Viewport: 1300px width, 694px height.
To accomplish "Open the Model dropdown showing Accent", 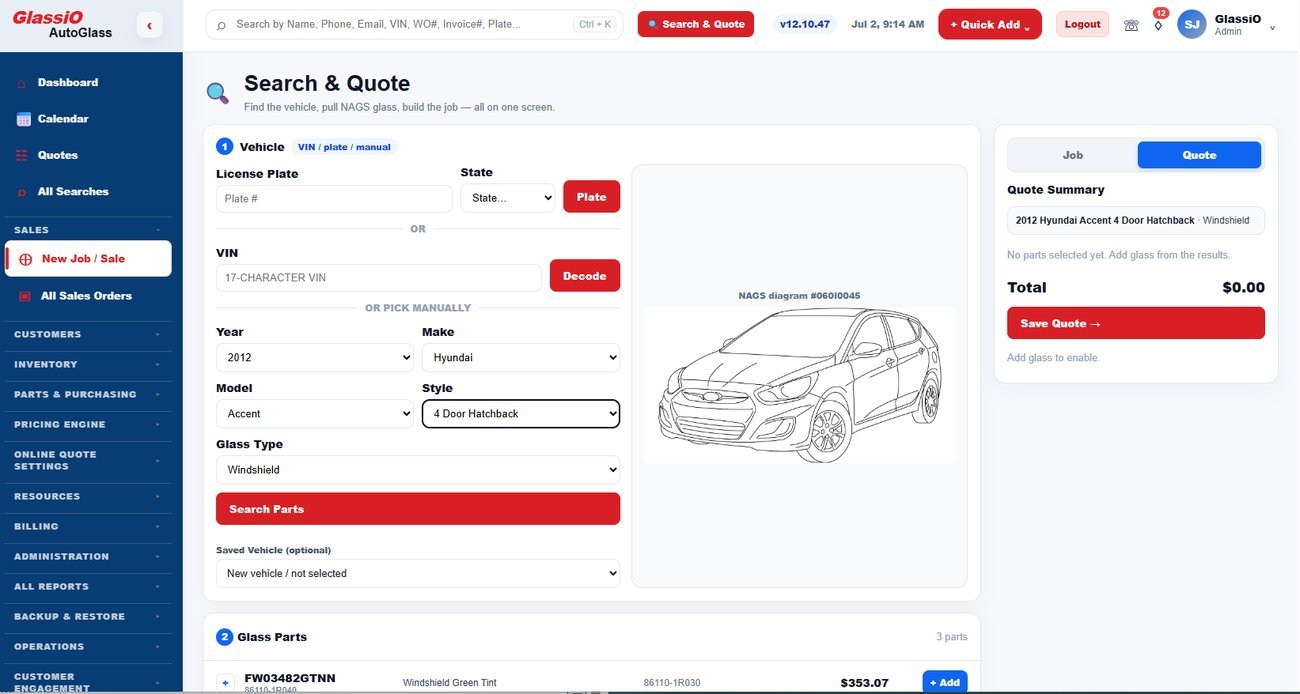I will pos(315,414).
